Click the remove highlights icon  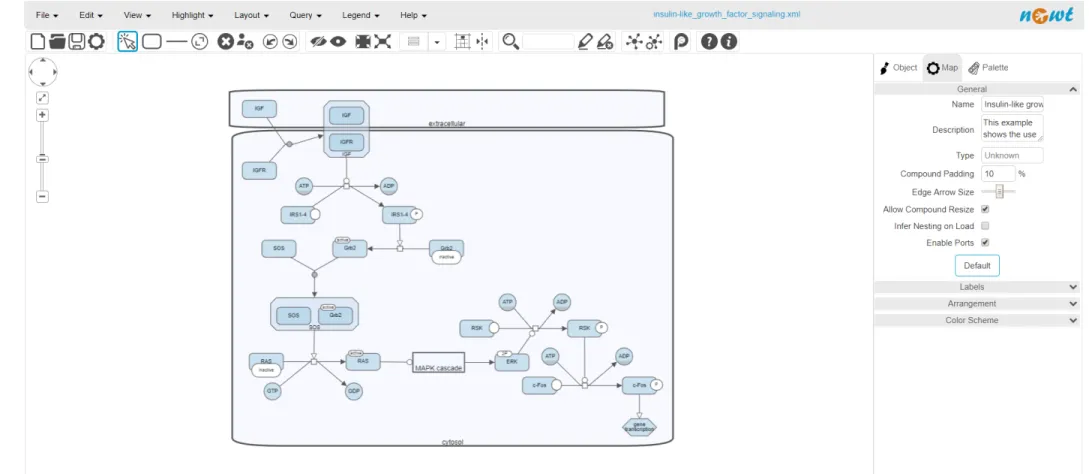(x=605, y=42)
